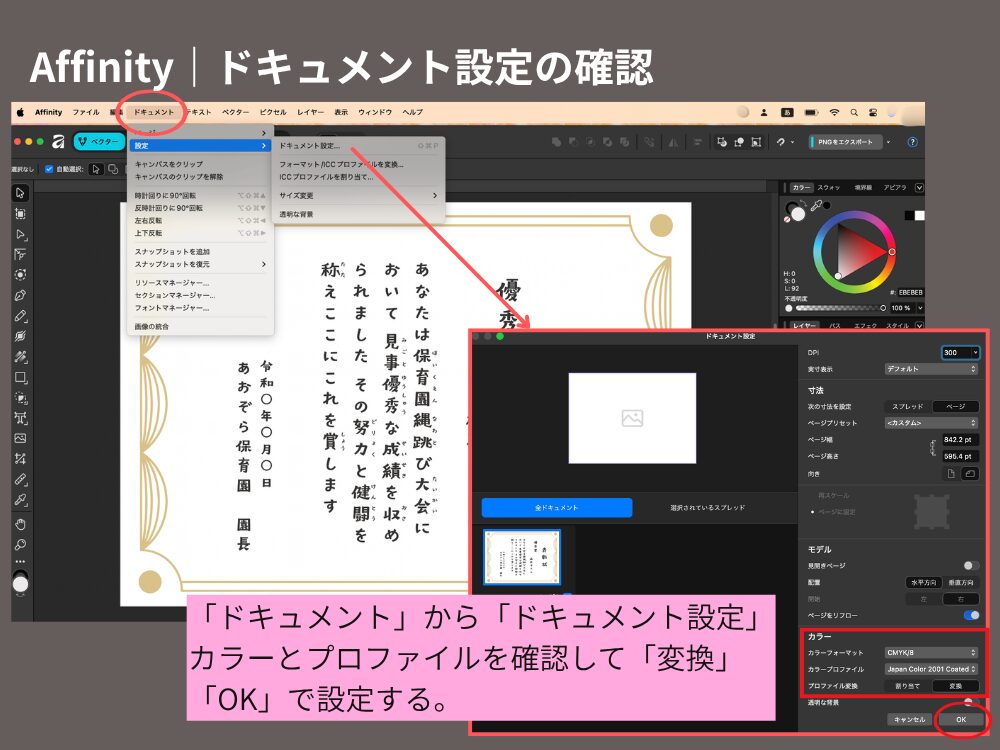Open the Apple menu

pos(20,112)
